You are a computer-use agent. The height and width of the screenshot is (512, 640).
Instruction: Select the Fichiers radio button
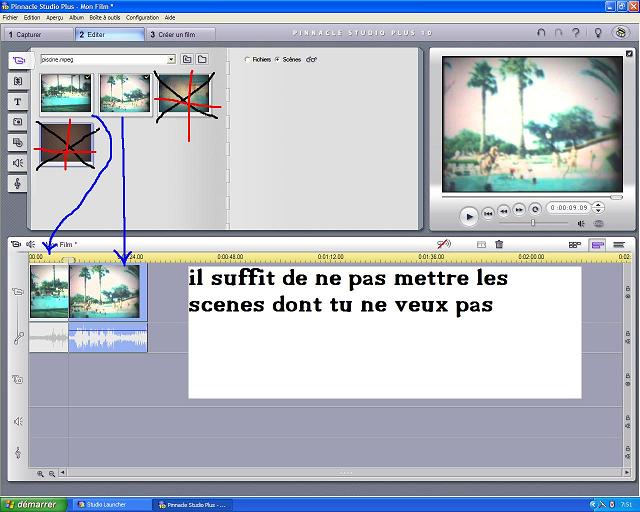(247, 60)
